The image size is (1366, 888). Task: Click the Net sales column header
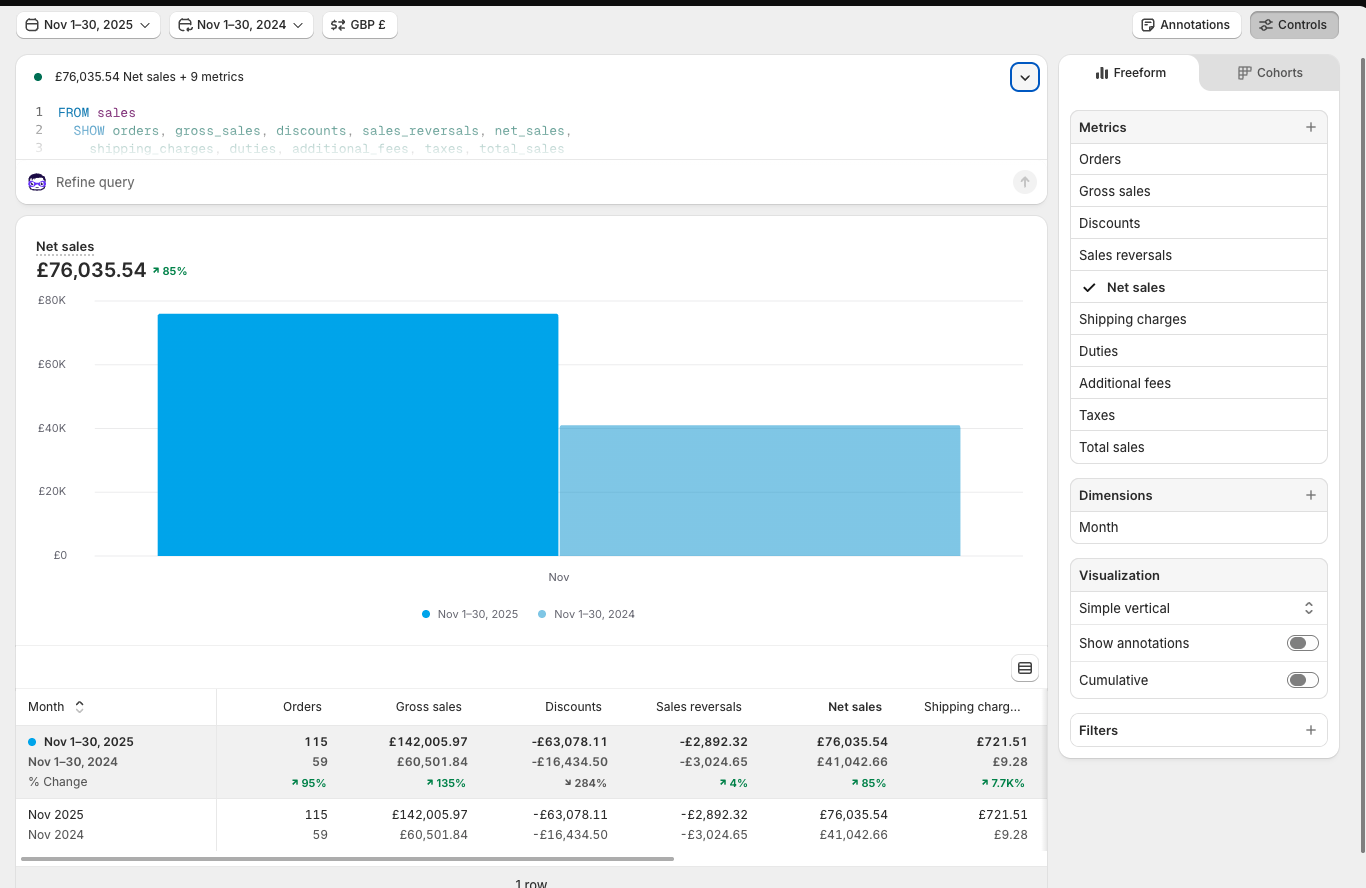pos(855,707)
